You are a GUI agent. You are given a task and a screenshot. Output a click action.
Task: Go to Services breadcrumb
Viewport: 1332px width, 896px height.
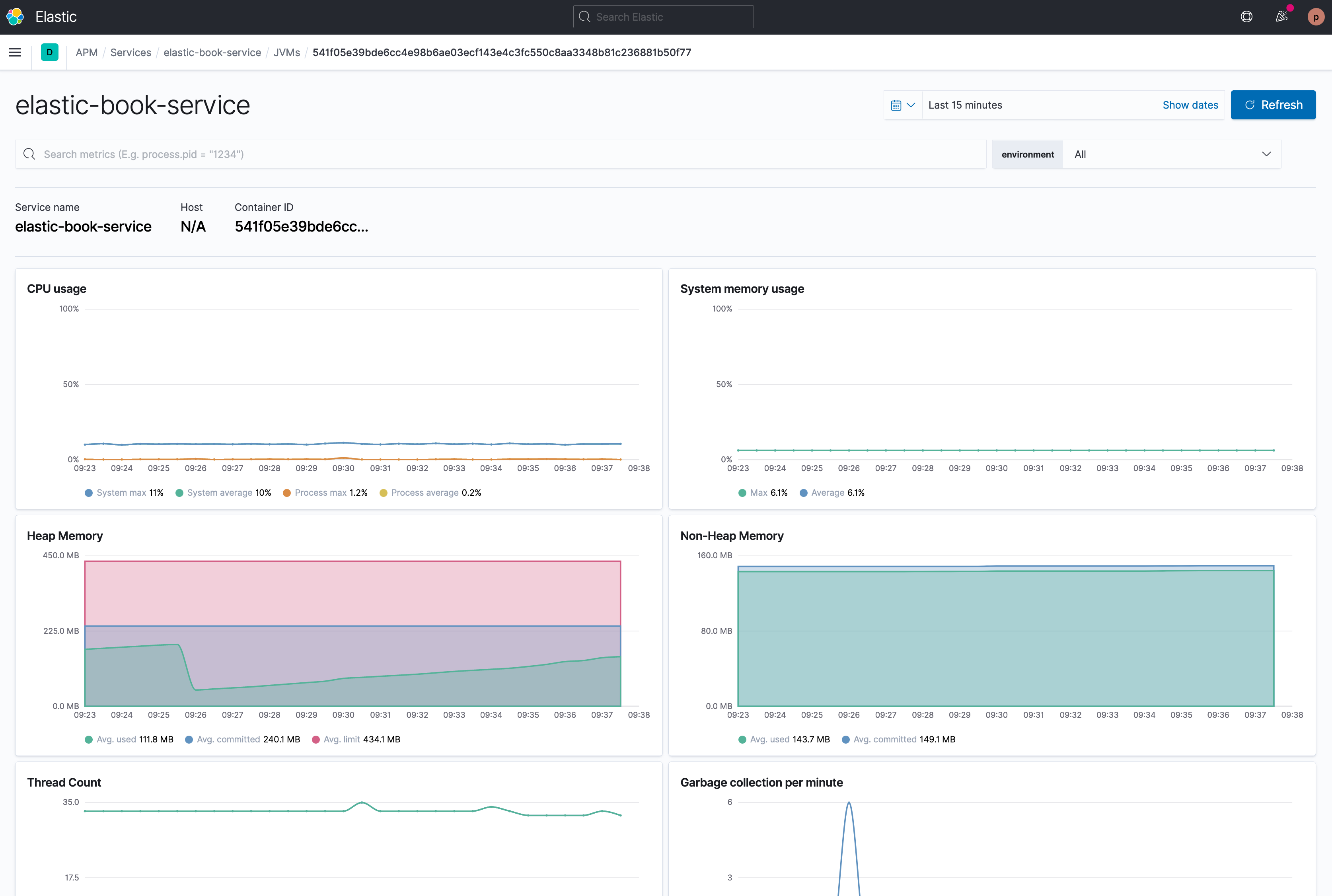130,53
